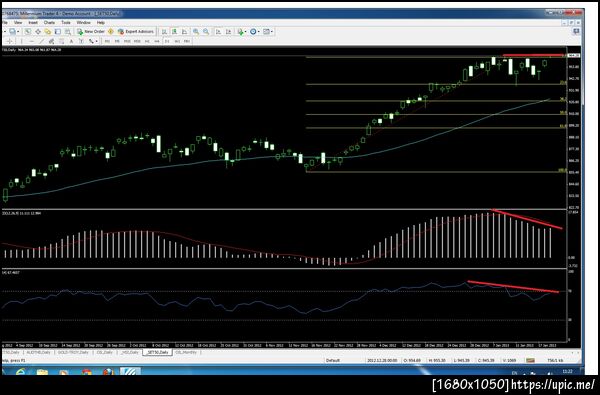
Task: Set timeframe to W1
Action: (177, 41)
